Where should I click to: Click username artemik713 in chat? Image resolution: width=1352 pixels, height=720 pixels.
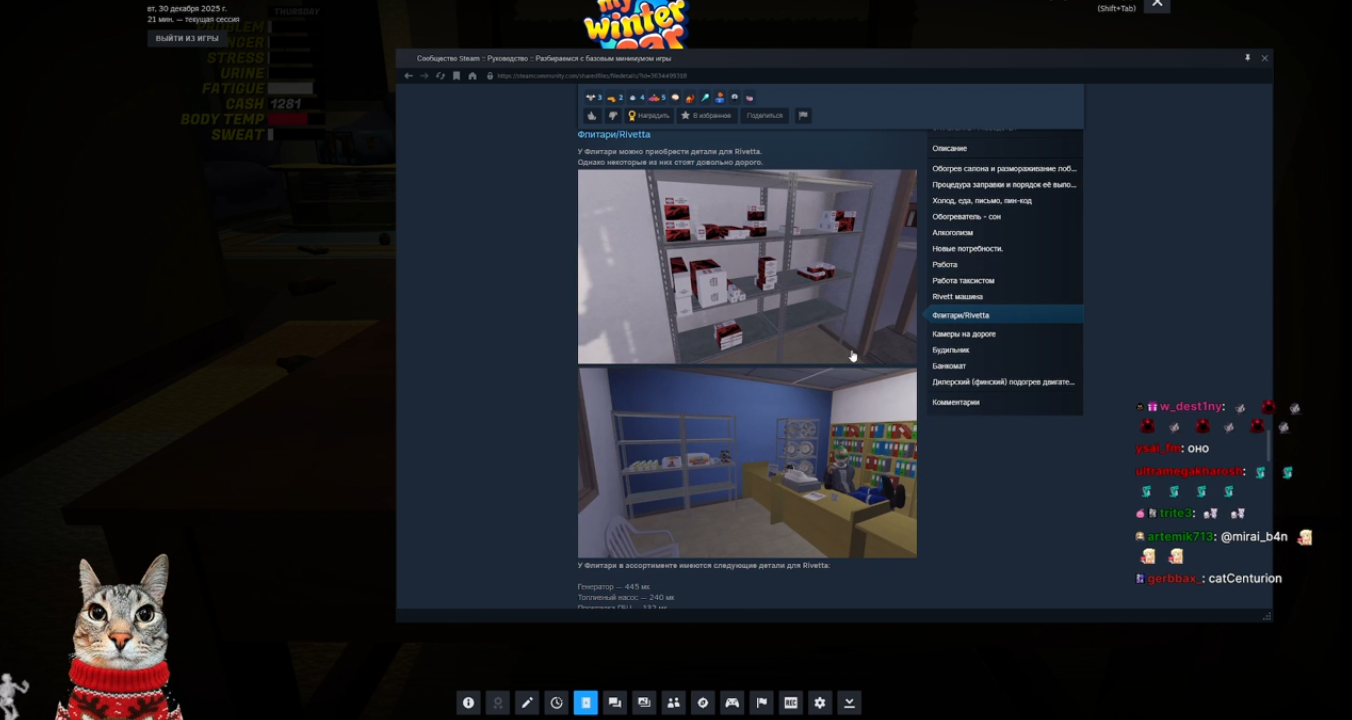tap(1180, 537)
